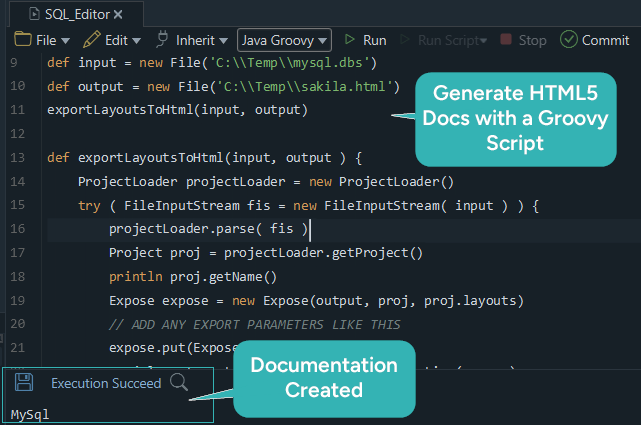This screenshot has height=425, width=641.
Task: Switch to the SQL_Editor tab
Action: 76,15
